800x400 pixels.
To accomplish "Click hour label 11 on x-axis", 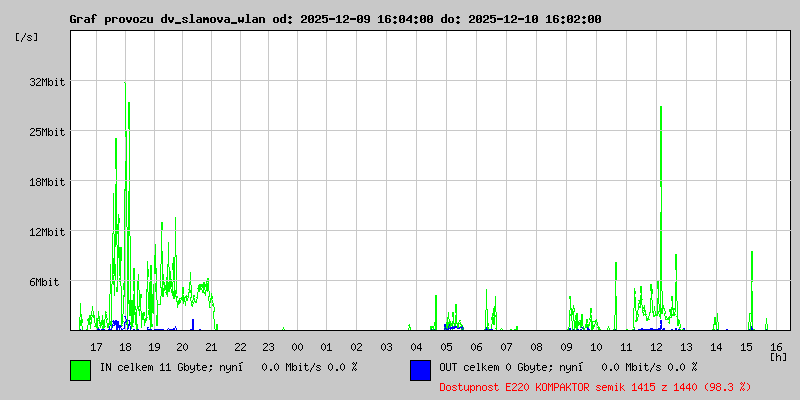I will pyautogui.click(x=626, y=347).
